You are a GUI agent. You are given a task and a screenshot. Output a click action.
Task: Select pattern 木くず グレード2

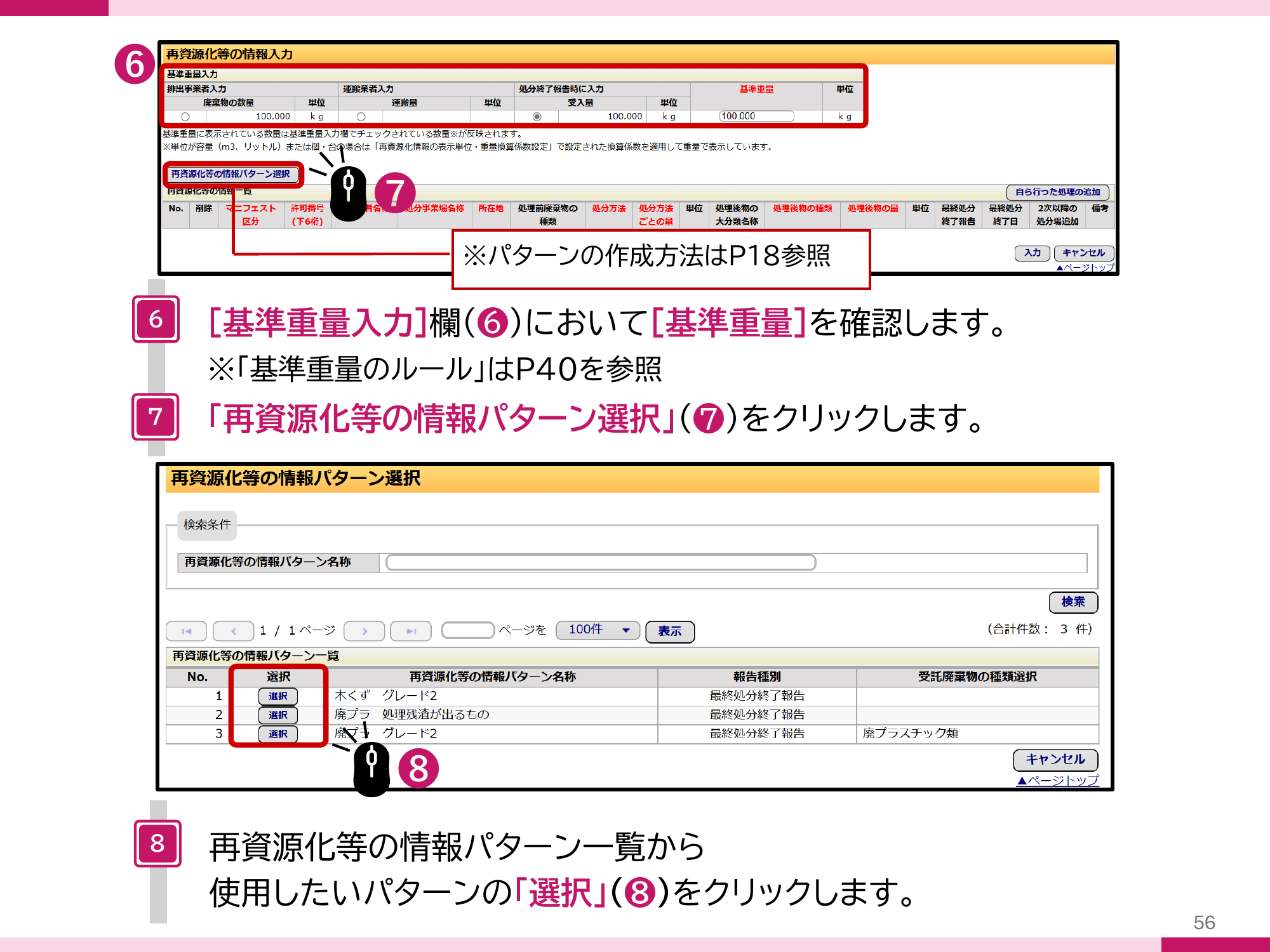(x=278, y=696)
